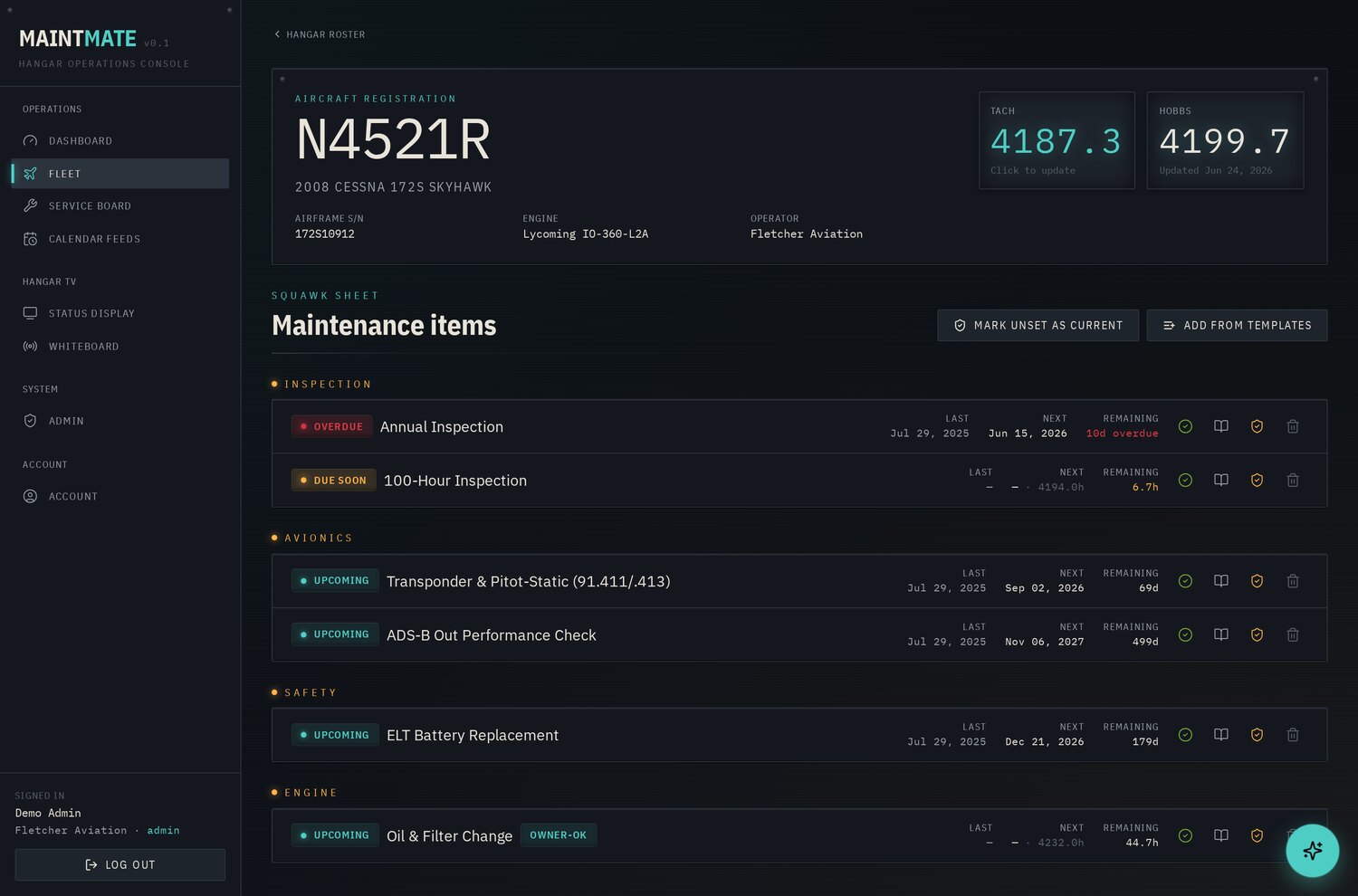Image resolution: width=1358 pixels, height=896 pixels.
Task: Open logbook icon for Annual Inspection
Action: [x=1221, y=426]
